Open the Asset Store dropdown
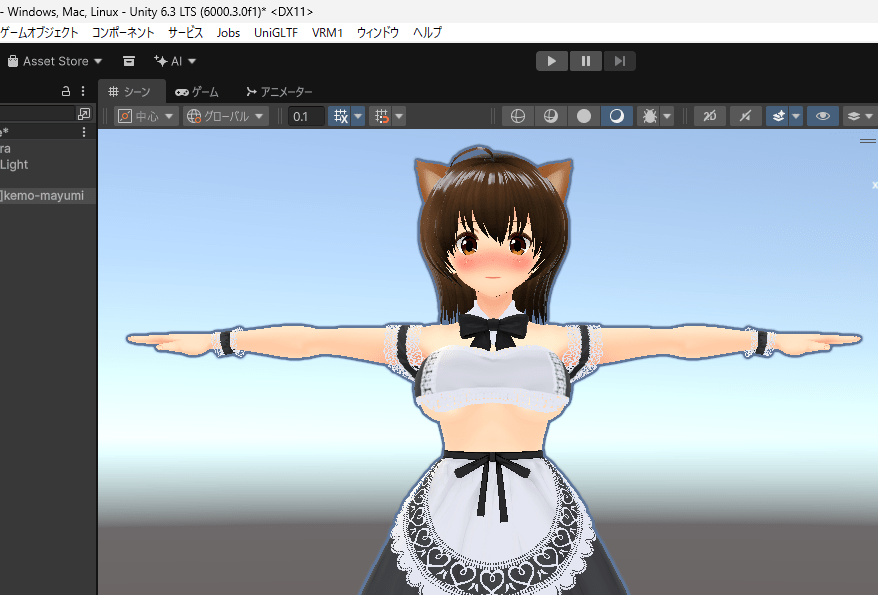Viewport: 878px width, 595px height. [55, 61]
